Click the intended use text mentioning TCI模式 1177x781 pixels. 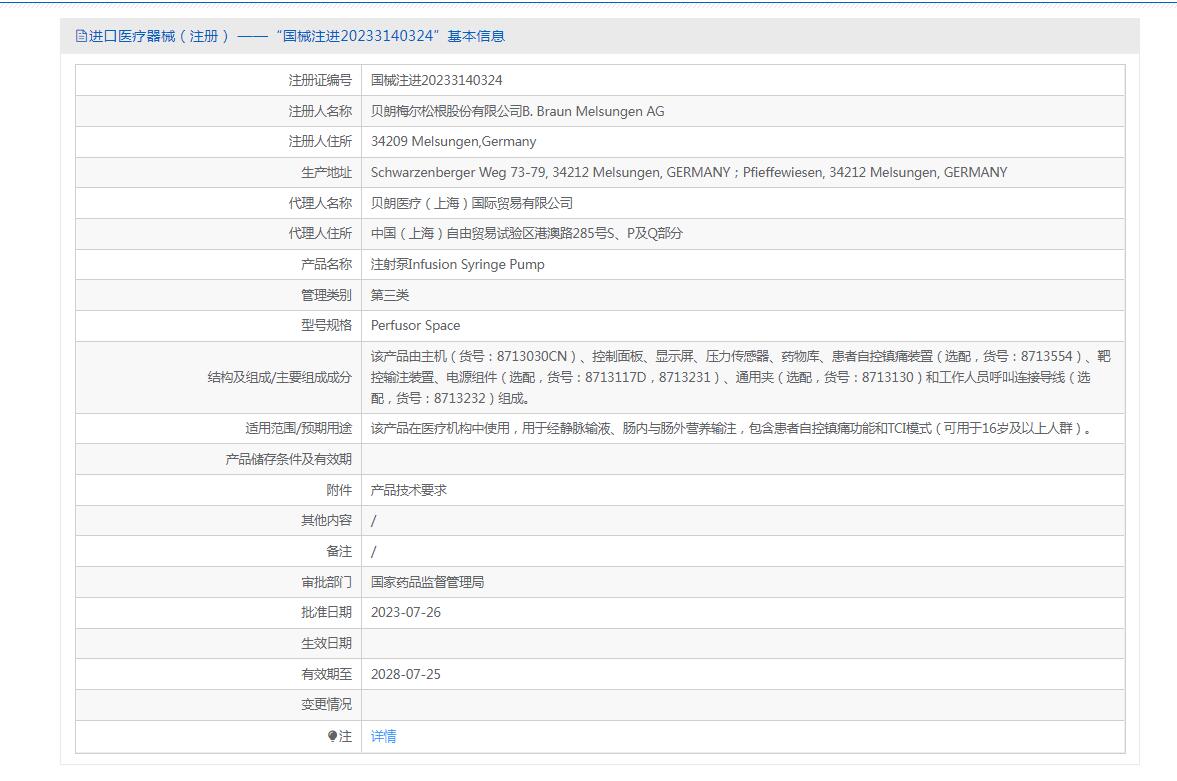[x=732, y=428]
